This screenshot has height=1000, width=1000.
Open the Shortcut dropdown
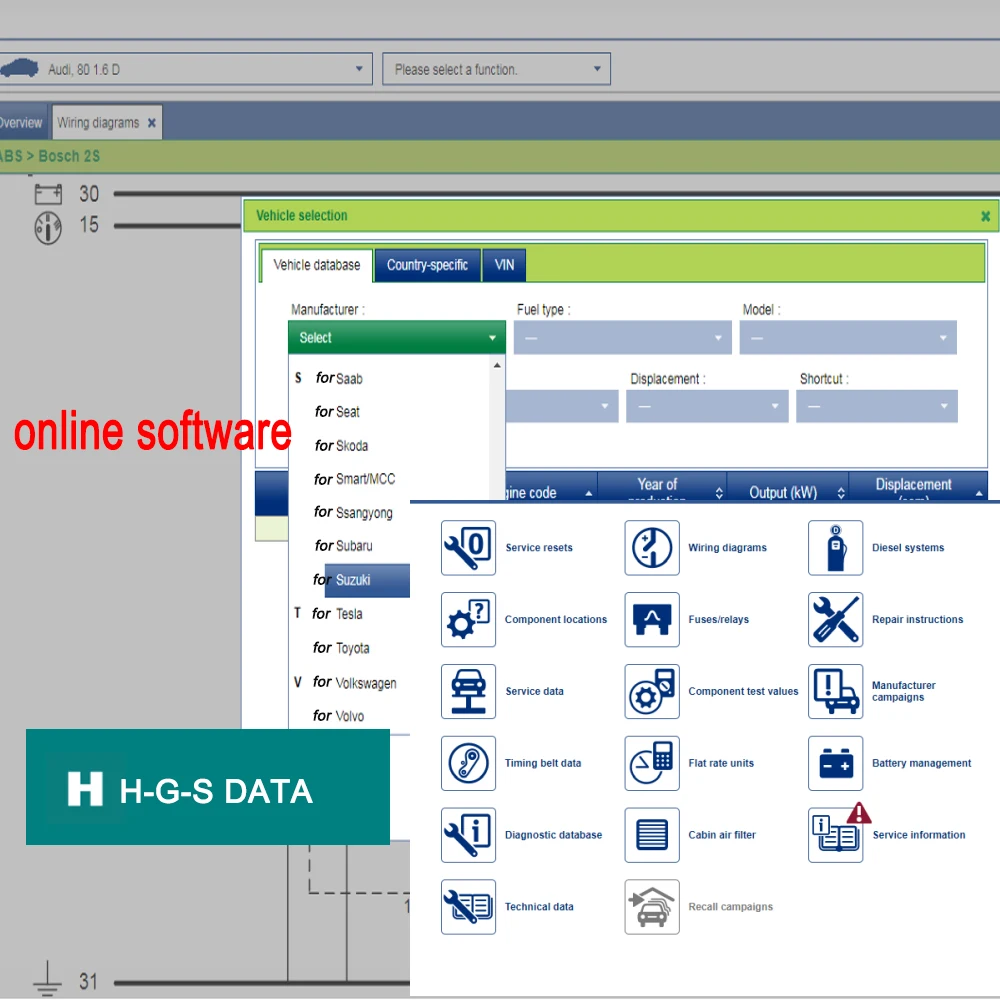coord(877,406)
